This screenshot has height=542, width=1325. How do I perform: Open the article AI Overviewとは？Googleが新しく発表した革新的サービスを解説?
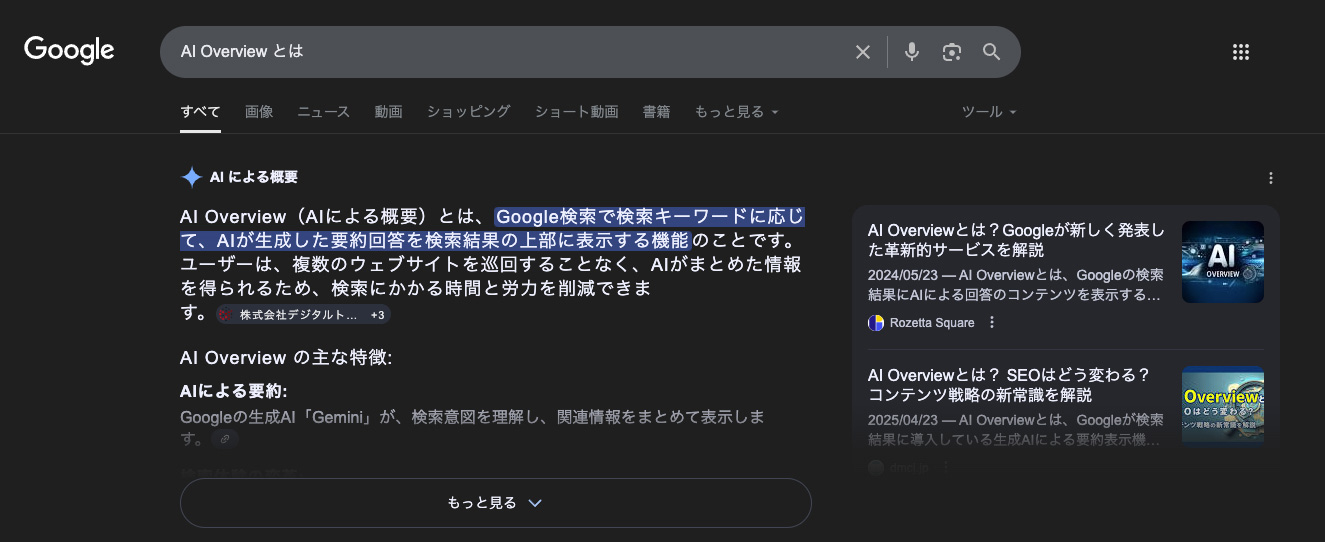(x=1016, y=240)
